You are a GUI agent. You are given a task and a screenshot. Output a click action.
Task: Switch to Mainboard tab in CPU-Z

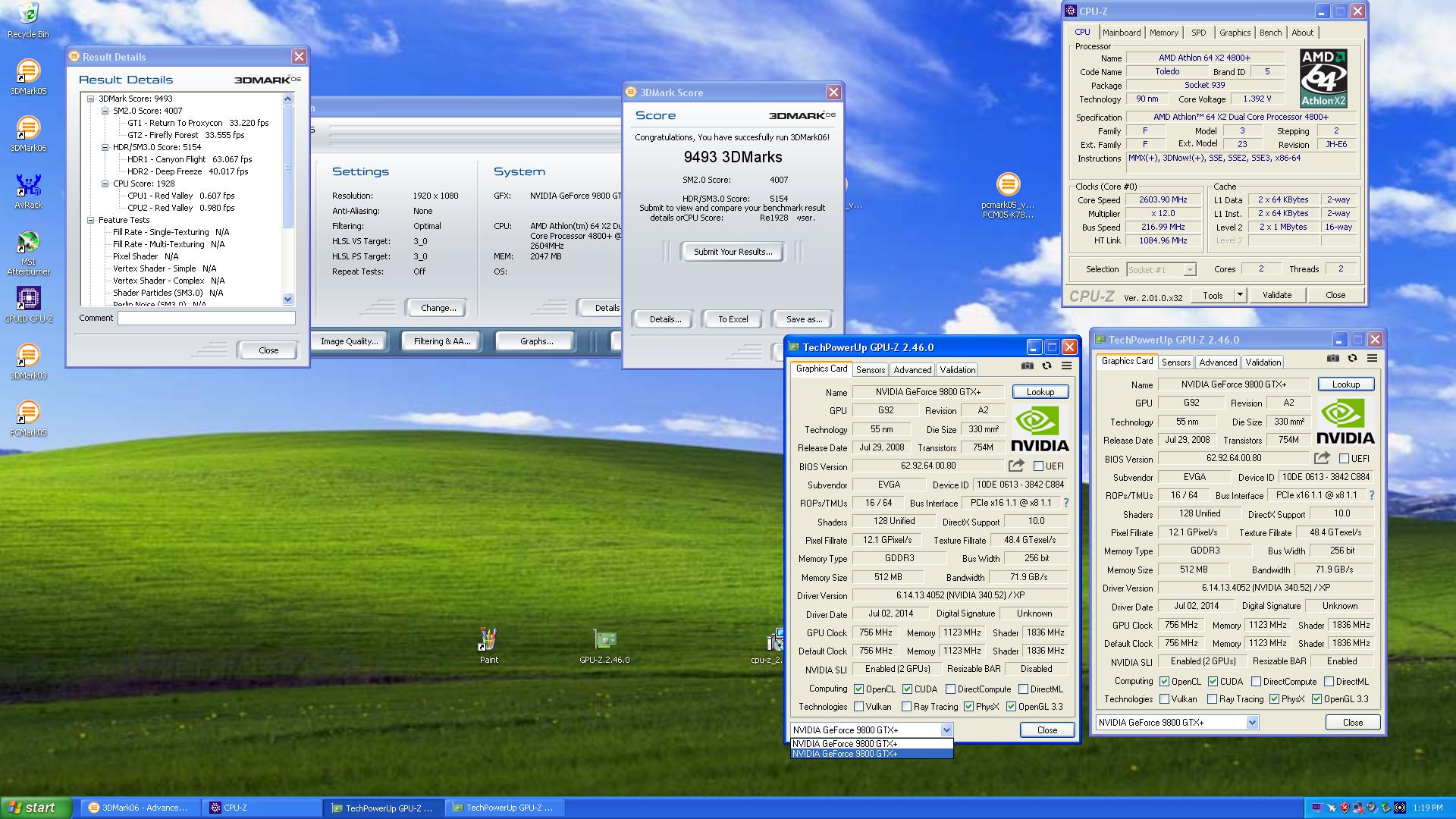coord(1121,33)
